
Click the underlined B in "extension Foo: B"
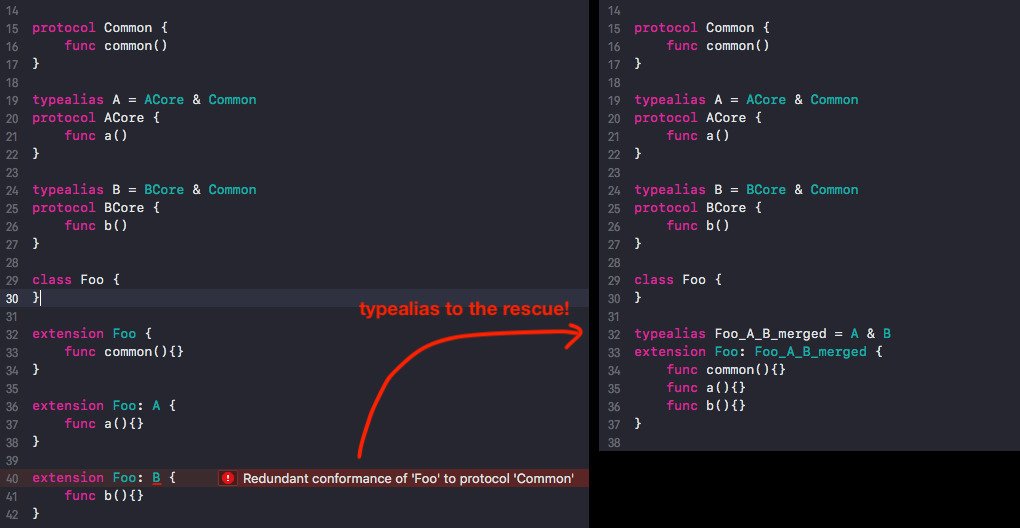(x=156, y=478)
